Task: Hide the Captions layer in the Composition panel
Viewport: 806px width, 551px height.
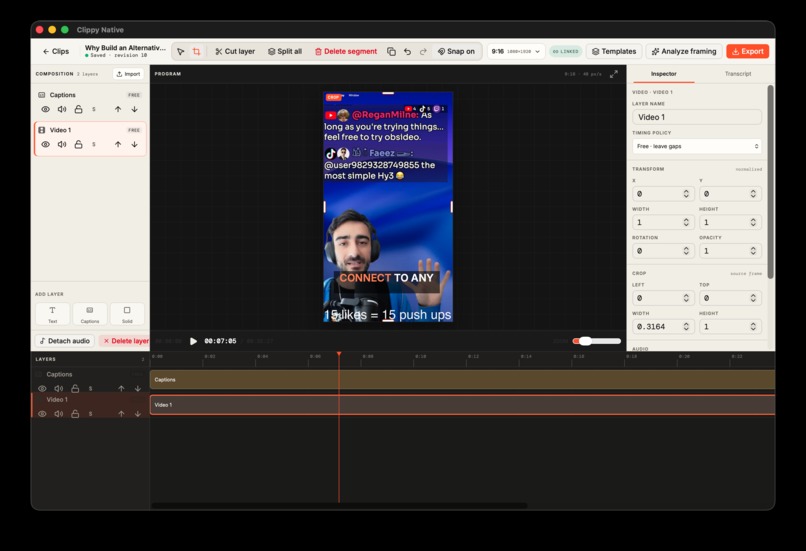Action: click(x=45, y=109)
